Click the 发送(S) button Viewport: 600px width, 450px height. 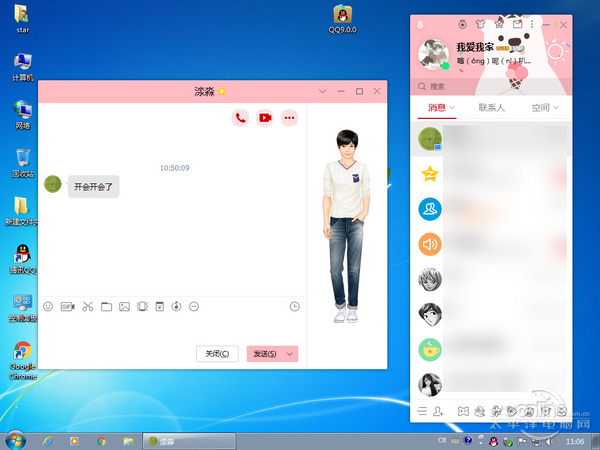[x=265, y=354]
